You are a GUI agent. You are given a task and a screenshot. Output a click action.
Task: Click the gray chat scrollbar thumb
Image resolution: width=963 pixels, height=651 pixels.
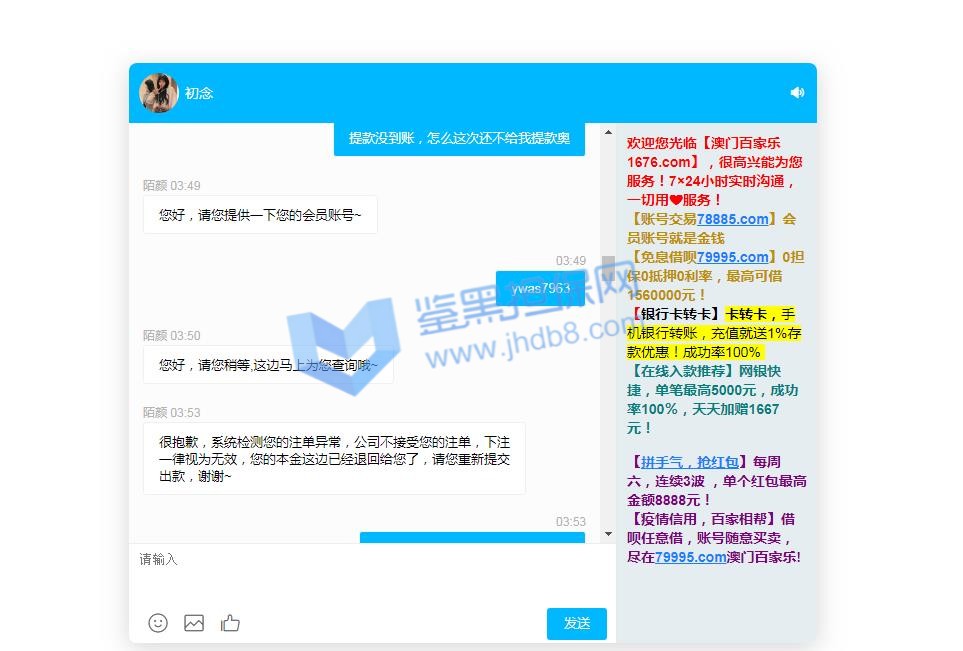click(x=608, y=268)
